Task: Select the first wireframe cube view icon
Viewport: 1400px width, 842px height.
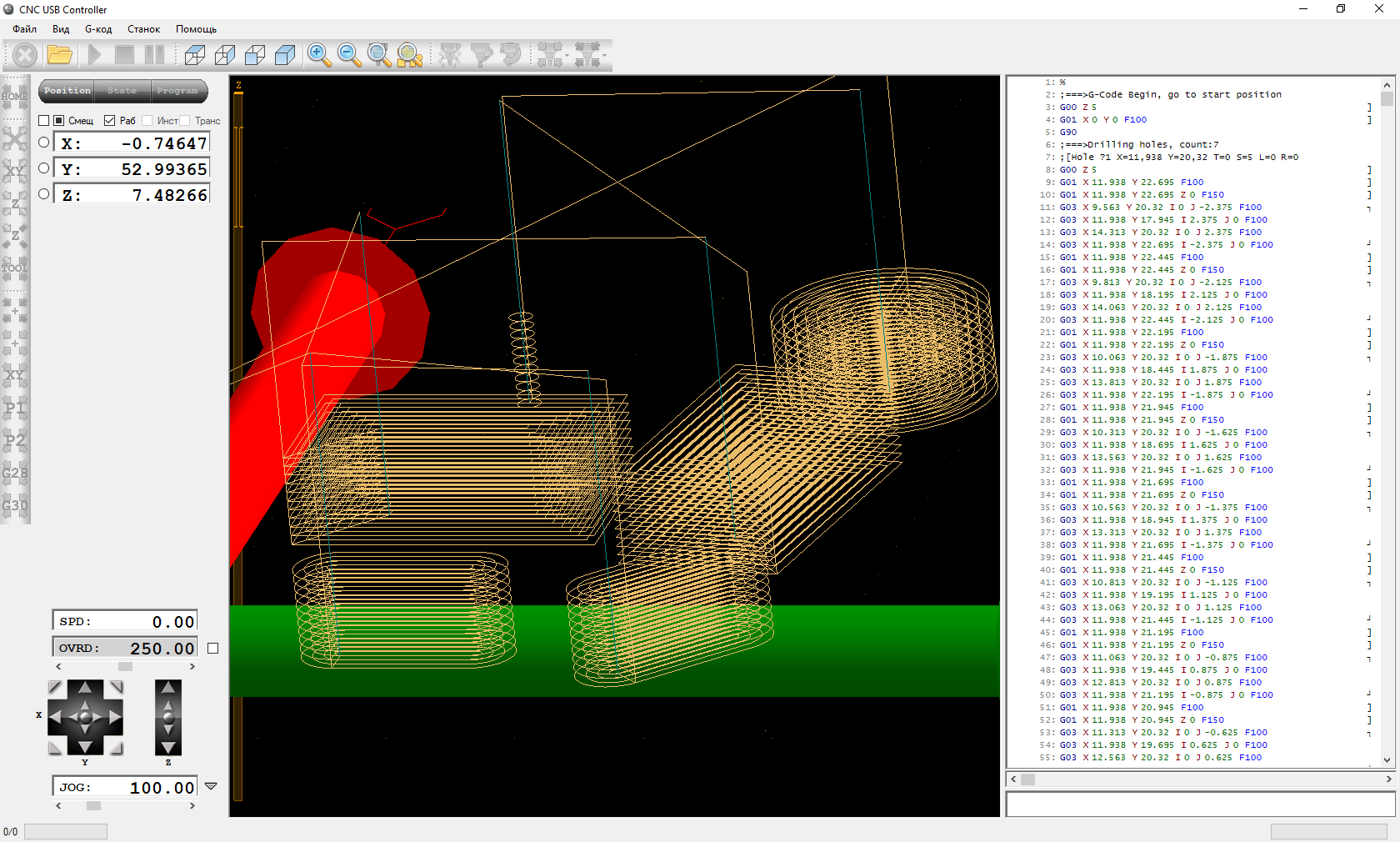Action: pos(195,55)
